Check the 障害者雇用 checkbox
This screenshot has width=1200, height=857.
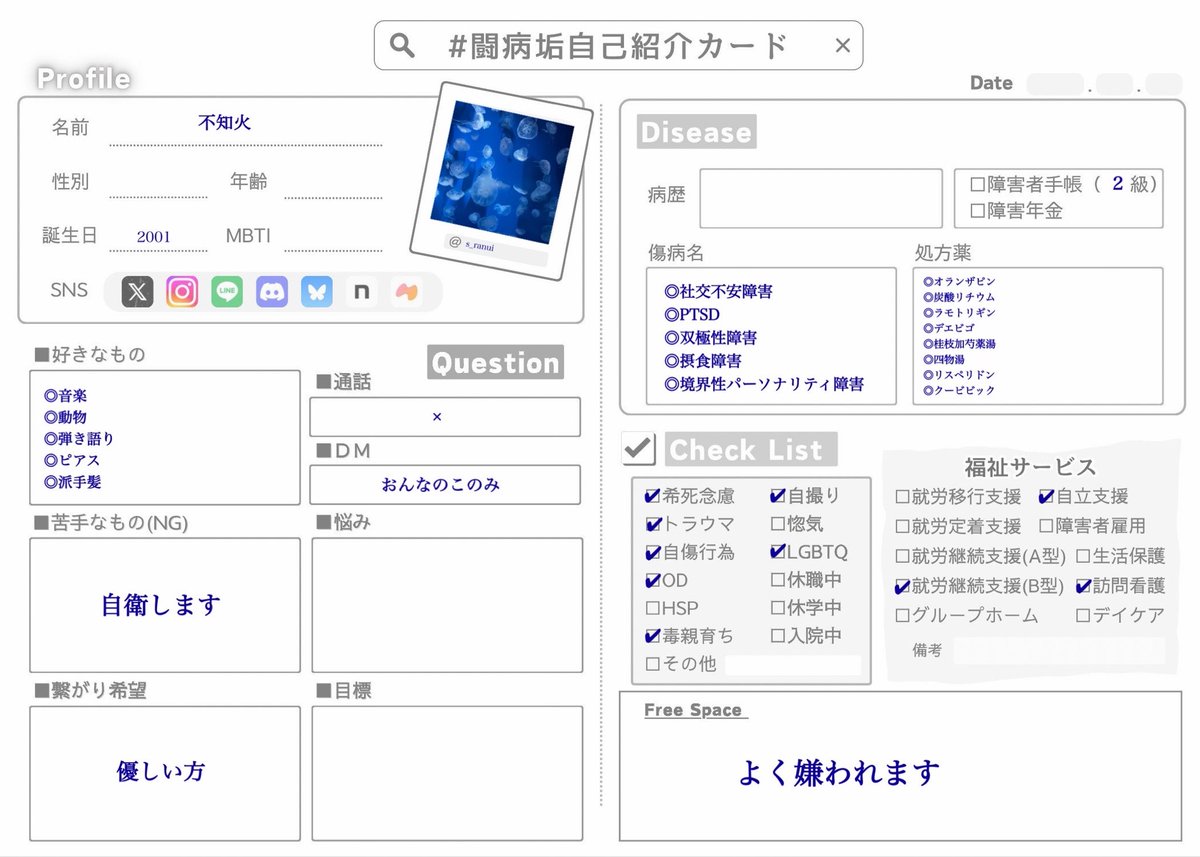(1046, 526)
